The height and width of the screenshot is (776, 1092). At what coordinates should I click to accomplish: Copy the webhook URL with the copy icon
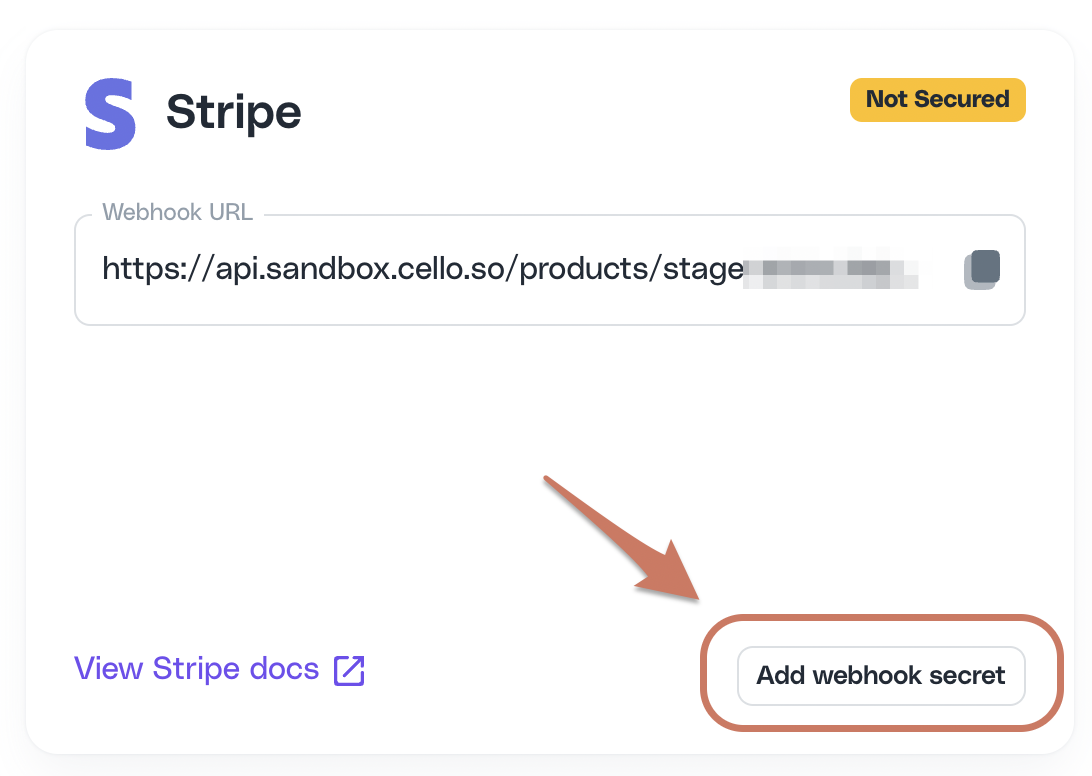click(x=982, y=270)
